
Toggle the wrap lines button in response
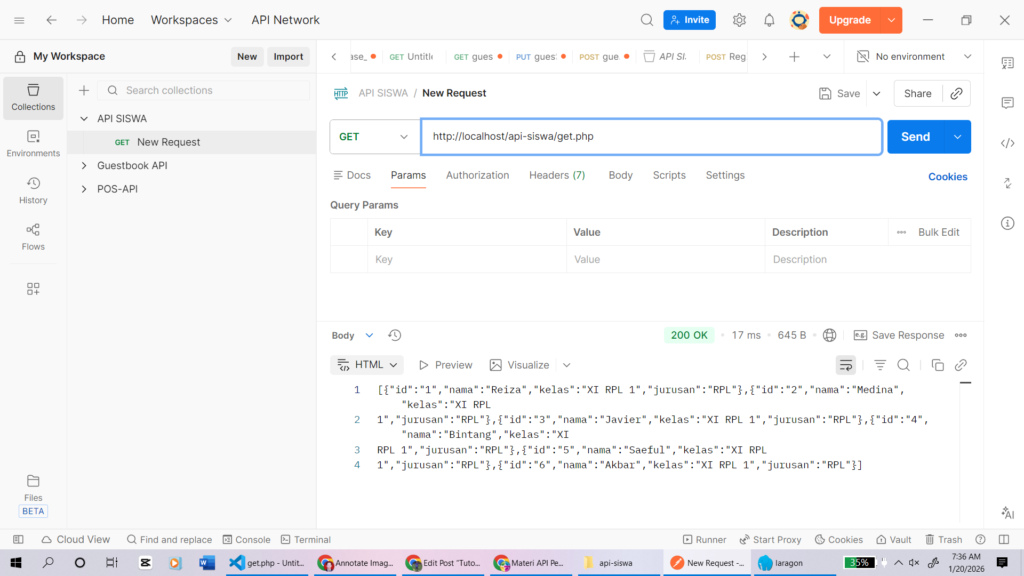pyautogui.click(x=846, y=365)
